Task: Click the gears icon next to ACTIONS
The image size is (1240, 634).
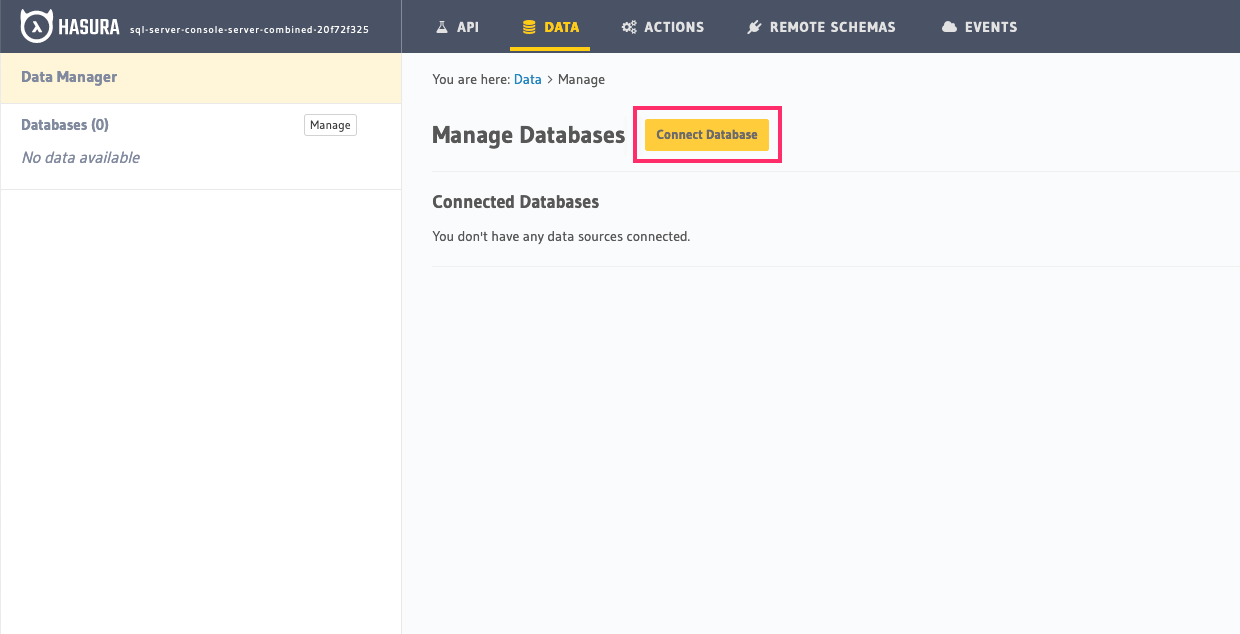Action: (628, 27)
